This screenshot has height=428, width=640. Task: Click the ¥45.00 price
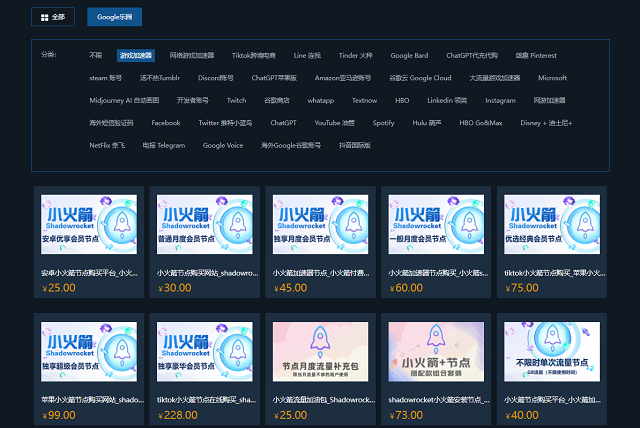(290, 288)
